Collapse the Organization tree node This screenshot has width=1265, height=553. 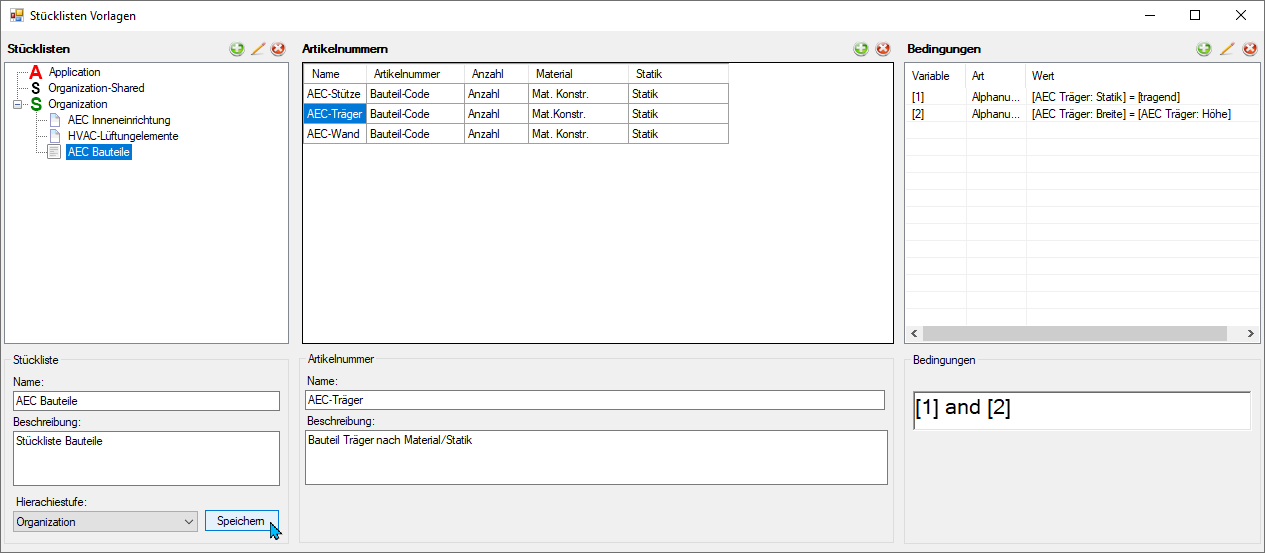(x=17, y=104)
